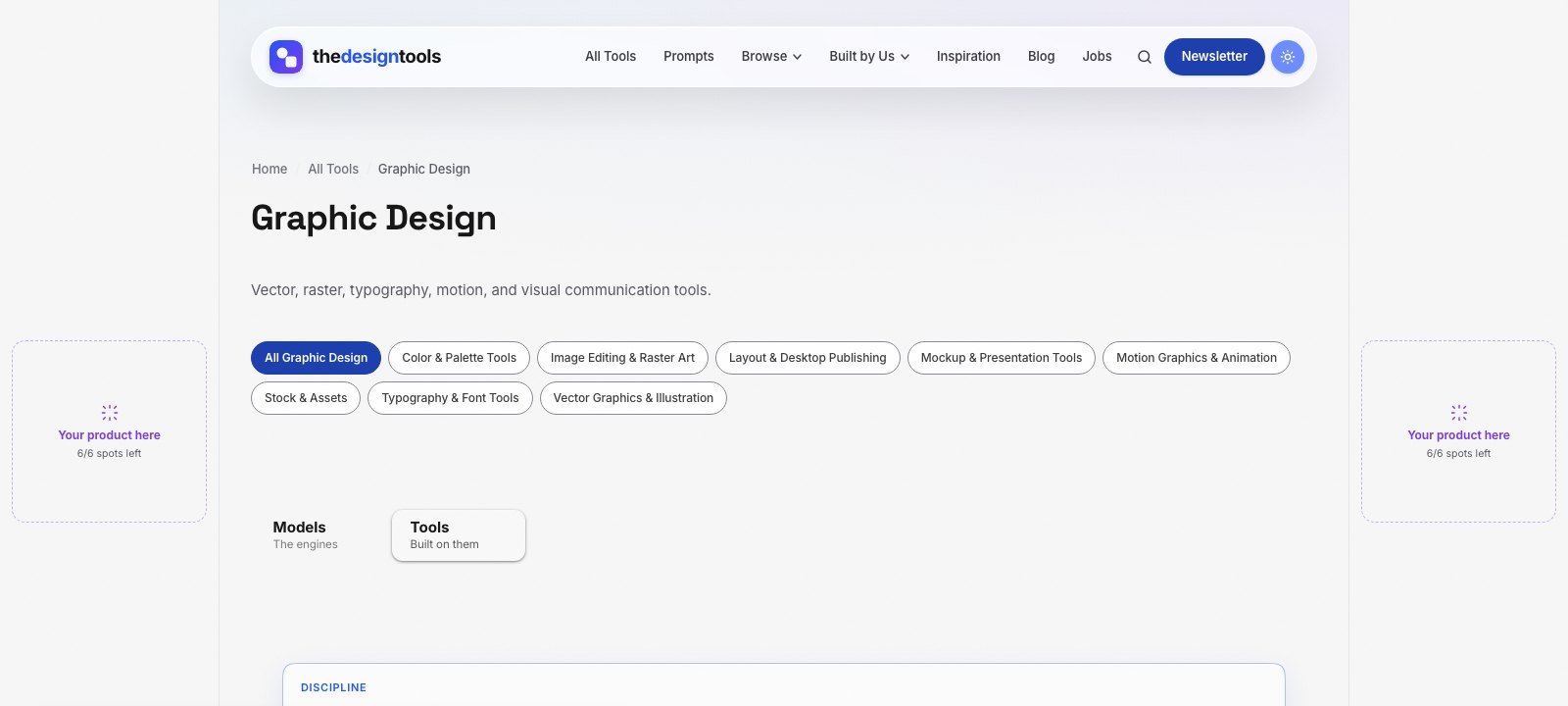Image resolution: width=1568 pixels, height=706 pixels.
Task: Click the Newsletter button
Action: pos(1214,57)
